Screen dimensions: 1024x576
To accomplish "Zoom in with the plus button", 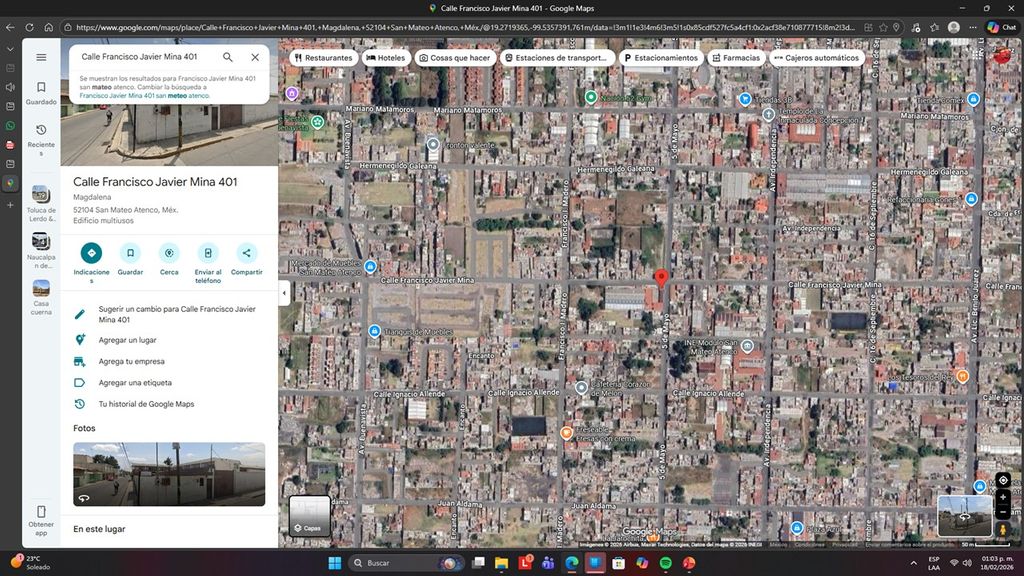I will pyautogui.click(x=1003, y=497).
